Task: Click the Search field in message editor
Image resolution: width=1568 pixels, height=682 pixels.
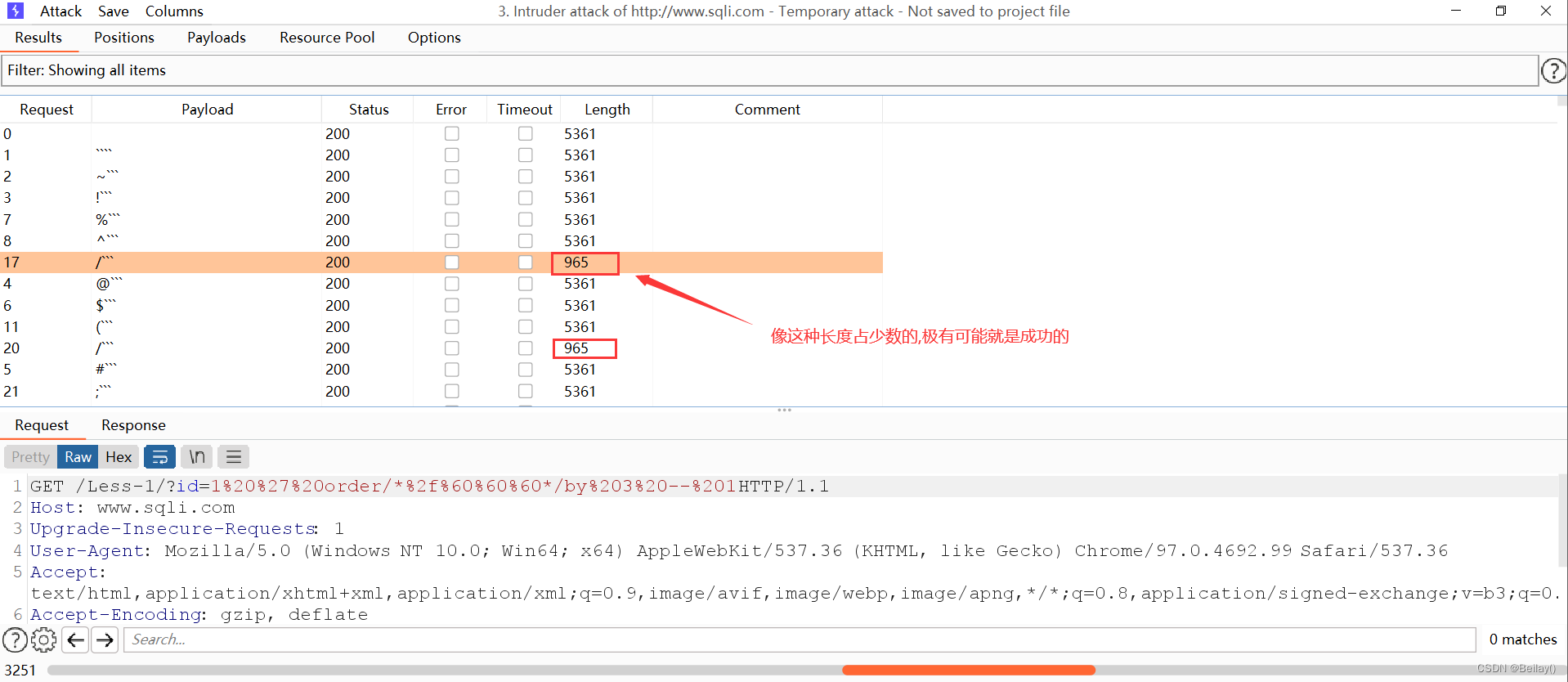Action: 800,639
